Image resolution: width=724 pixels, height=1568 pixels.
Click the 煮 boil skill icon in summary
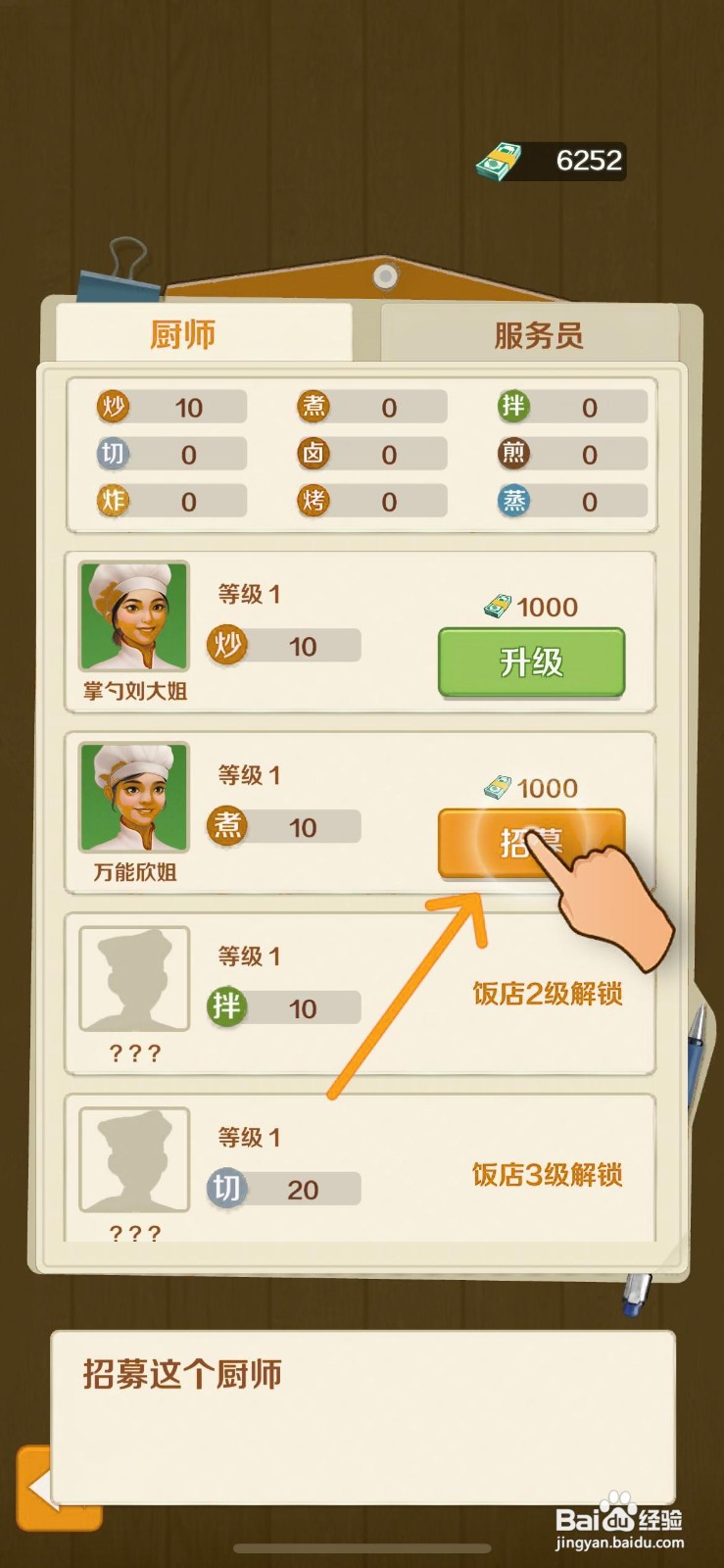click(314, 406)
